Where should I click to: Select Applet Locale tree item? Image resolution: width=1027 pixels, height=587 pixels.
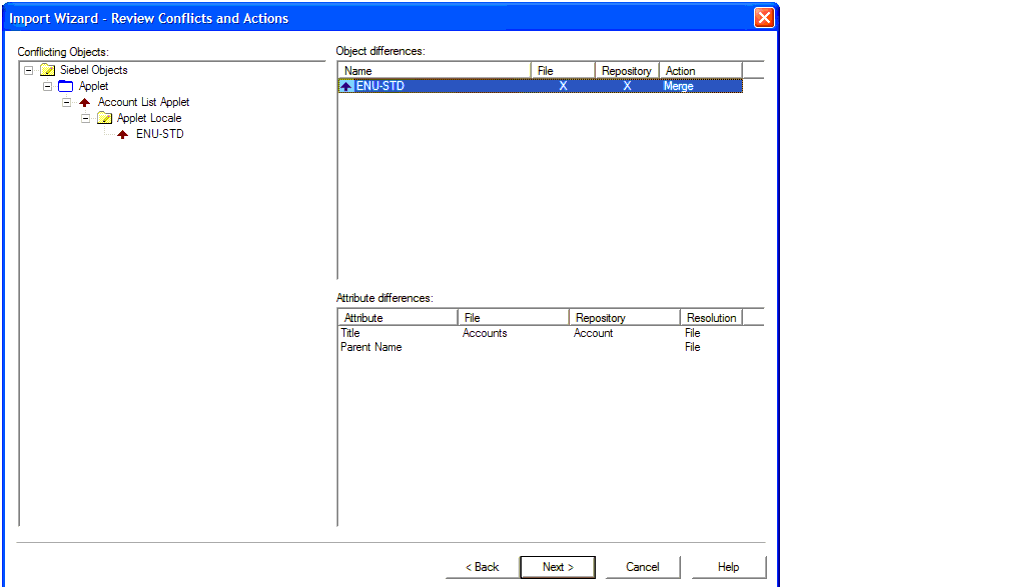click(149, 118)
